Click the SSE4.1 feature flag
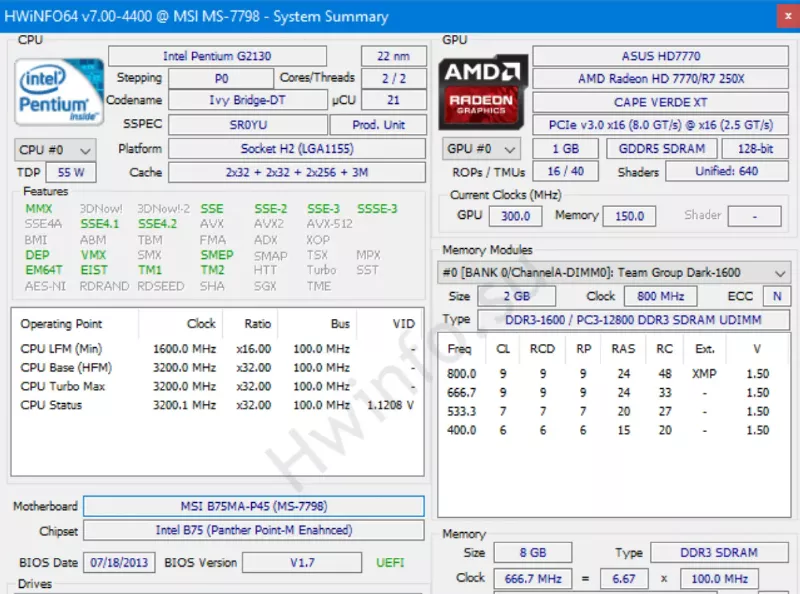The width and height of the screenshot is (800, 594). pos(99,224)
